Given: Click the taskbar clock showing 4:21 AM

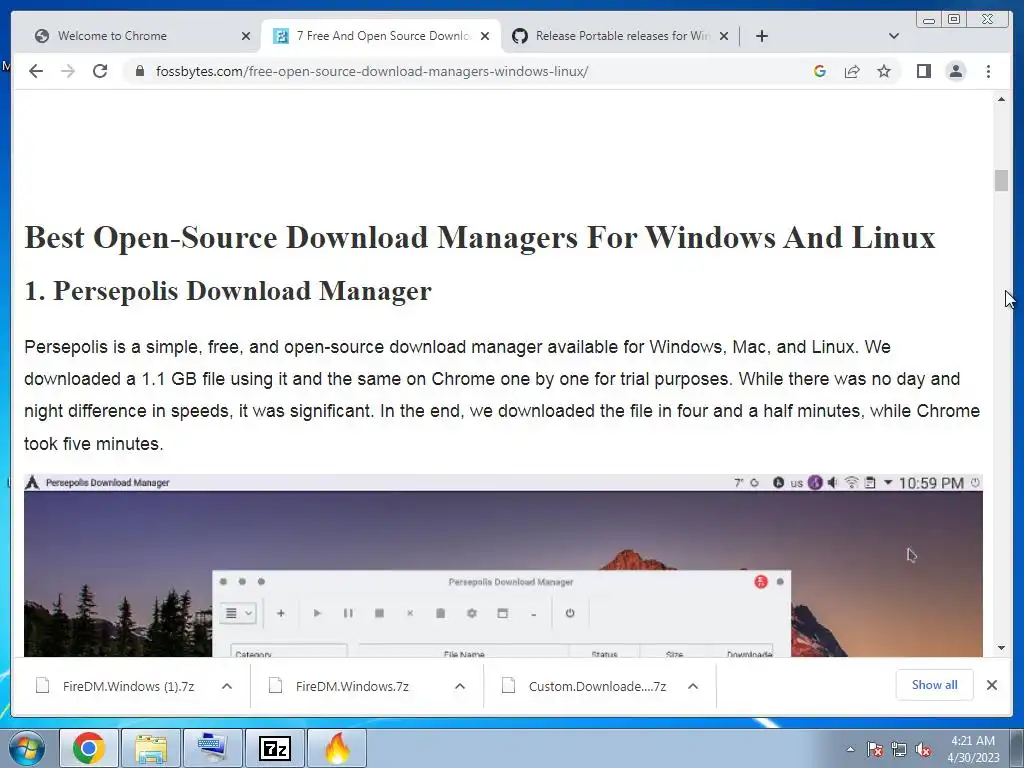Looking at the screenshot, I should click(973, 749).
